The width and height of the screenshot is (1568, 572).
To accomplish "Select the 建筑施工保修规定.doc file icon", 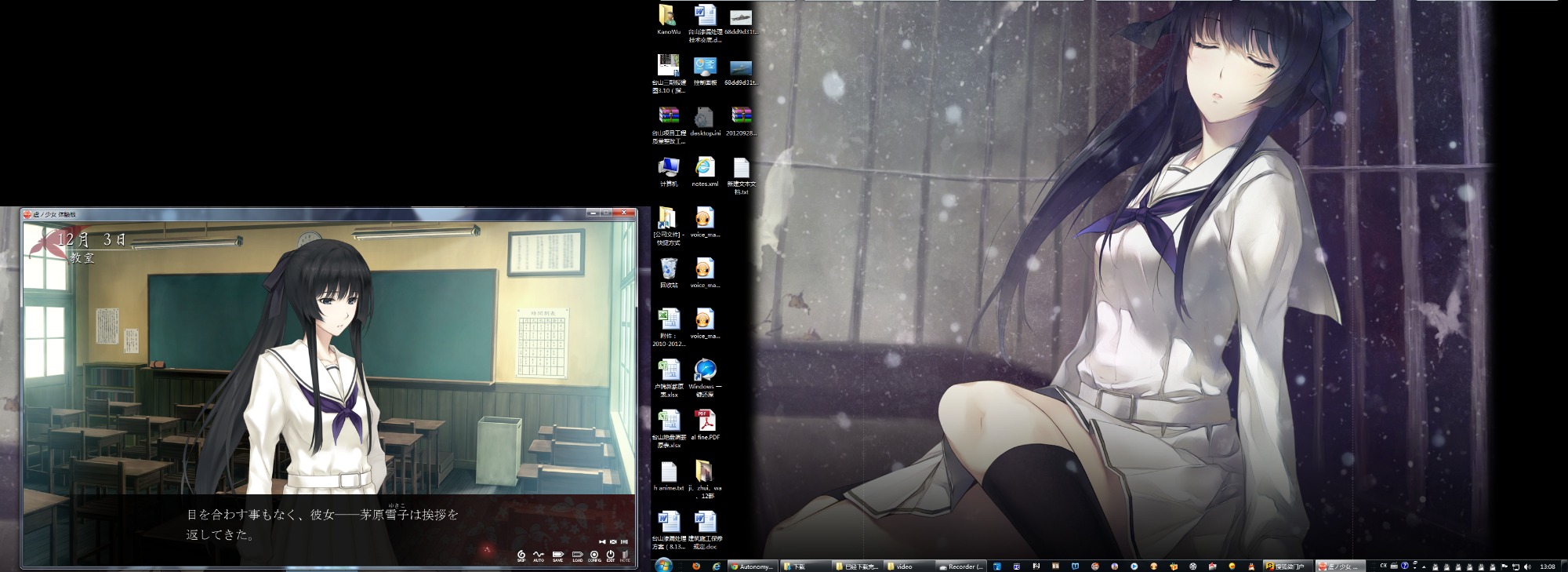I will coord(705,530).
